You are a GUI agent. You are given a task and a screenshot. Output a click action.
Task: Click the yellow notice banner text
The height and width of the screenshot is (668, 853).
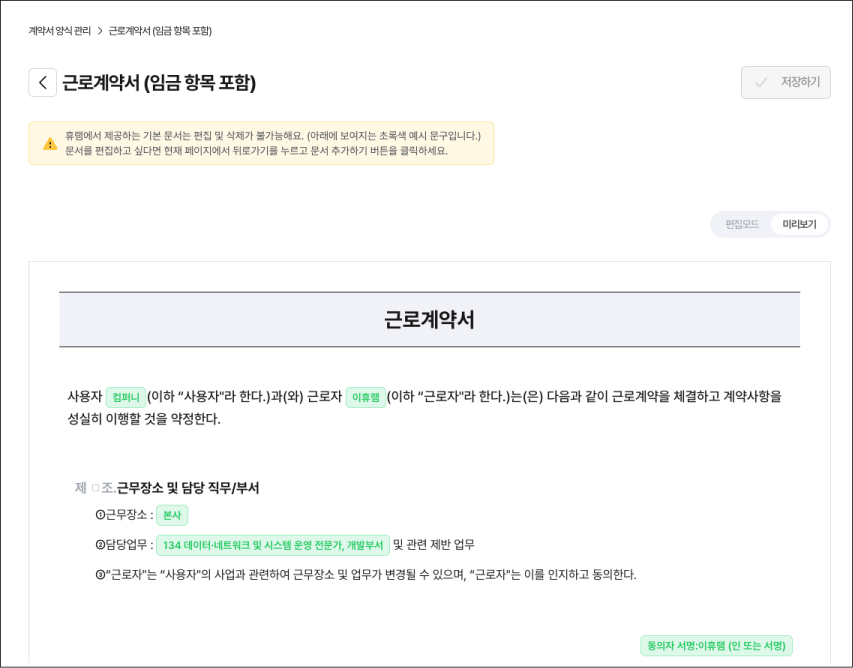272,143
